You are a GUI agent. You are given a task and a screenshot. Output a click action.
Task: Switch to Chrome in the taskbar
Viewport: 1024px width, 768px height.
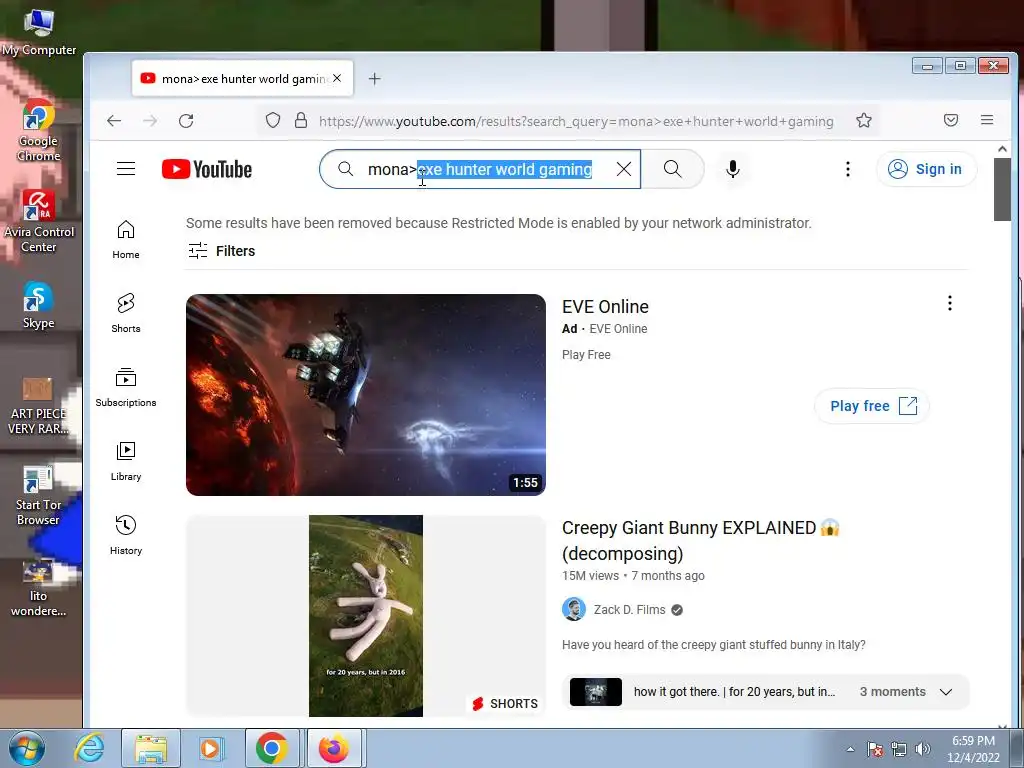click(x=272, y=748)
